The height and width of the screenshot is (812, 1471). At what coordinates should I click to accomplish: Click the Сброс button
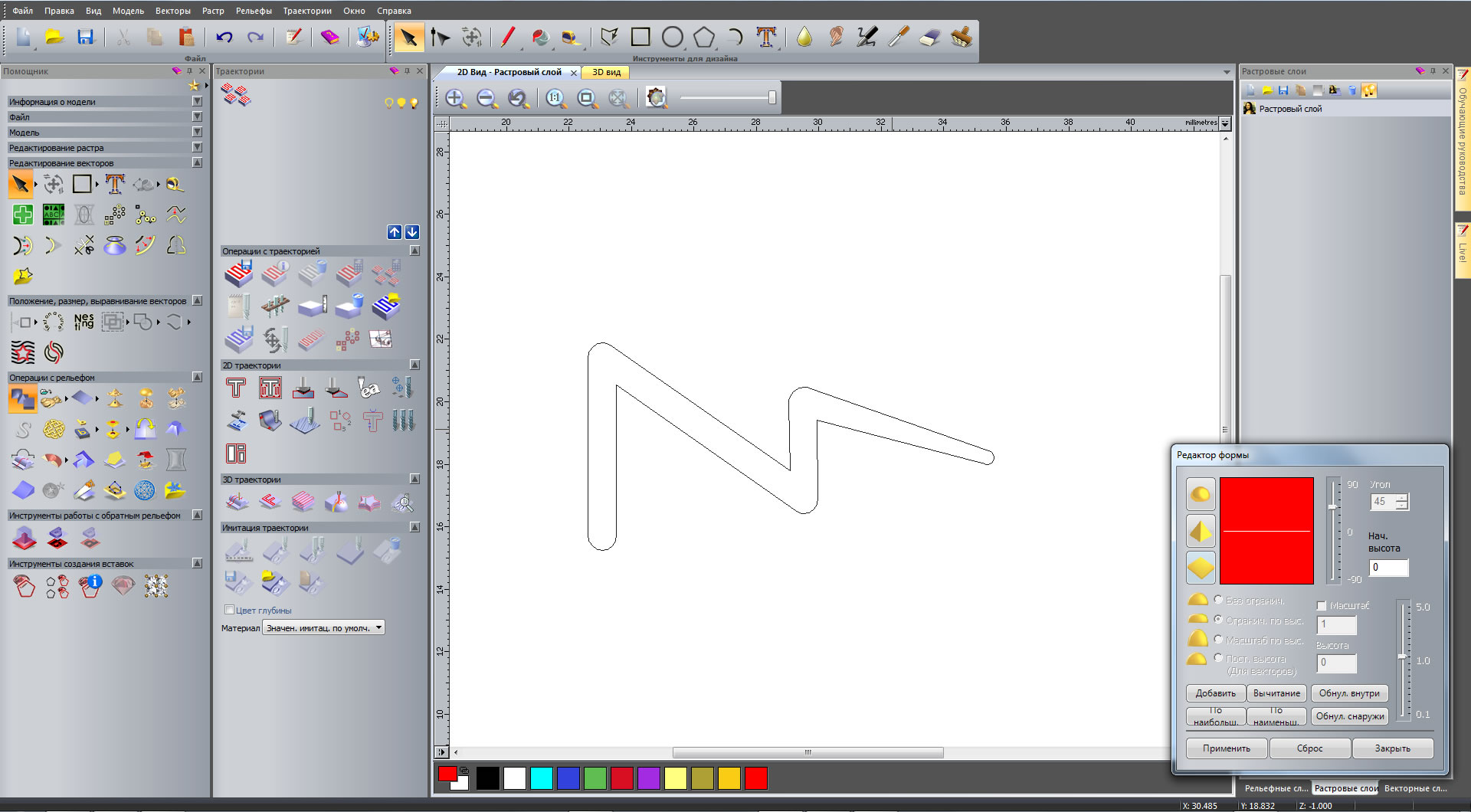coord(1309,748)
